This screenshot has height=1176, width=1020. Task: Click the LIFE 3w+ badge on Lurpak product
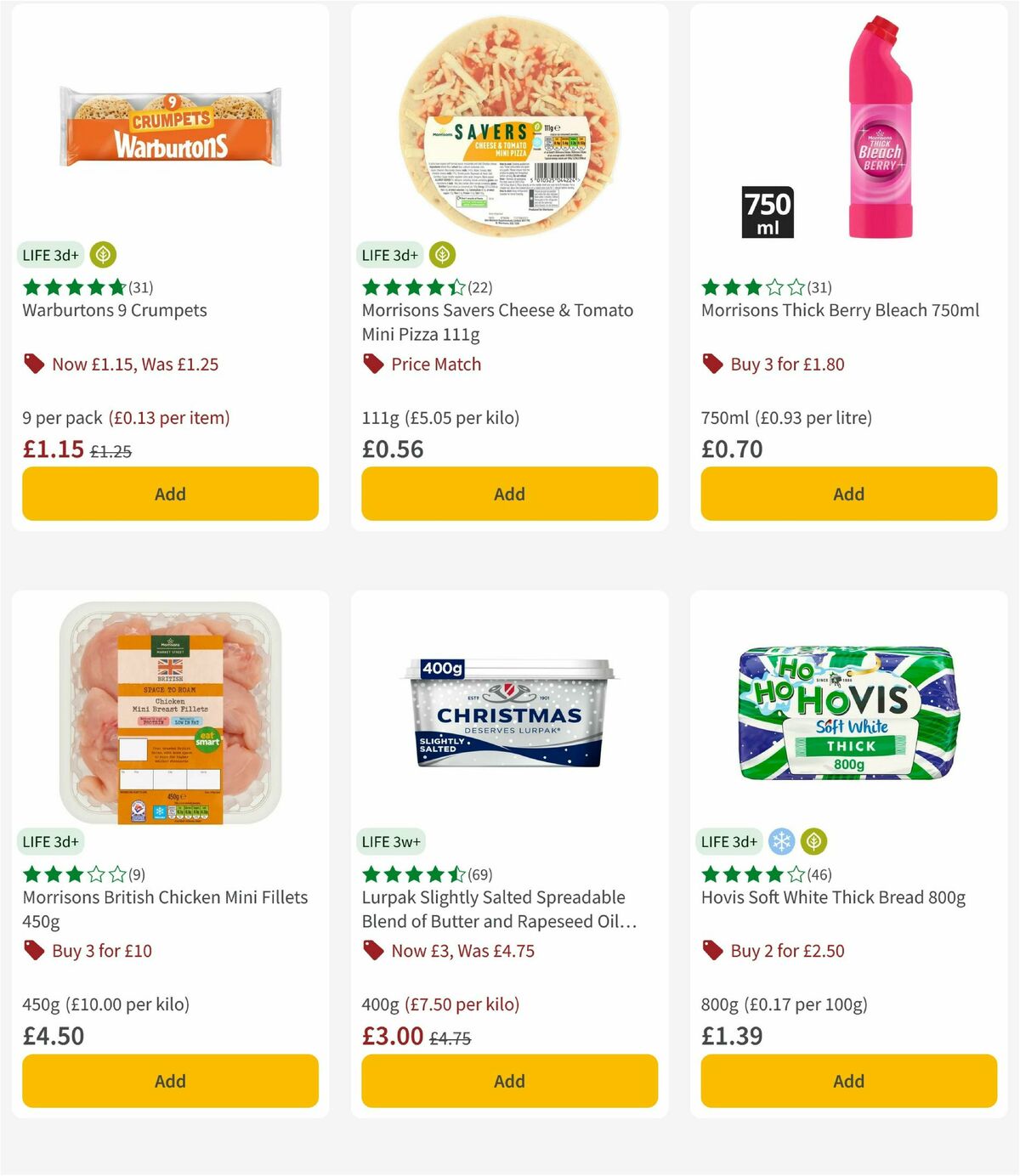[390, 842]
